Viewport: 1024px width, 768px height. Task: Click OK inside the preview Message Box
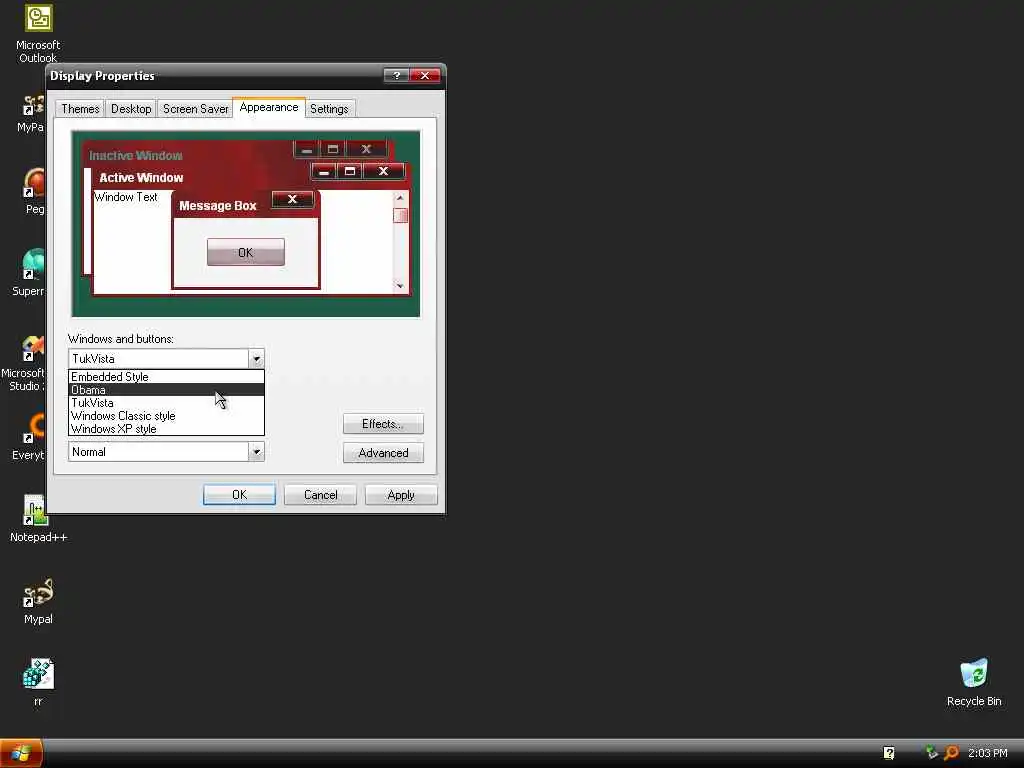tap(246, 252)
